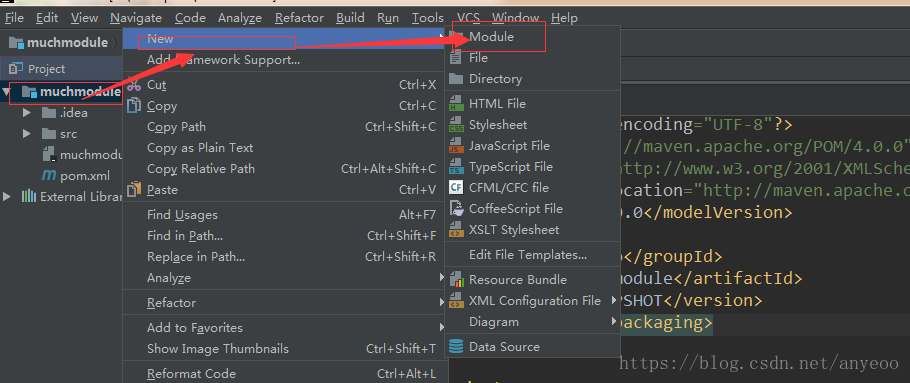
Task: Expand External Libraries node
Action: point(7,196)
